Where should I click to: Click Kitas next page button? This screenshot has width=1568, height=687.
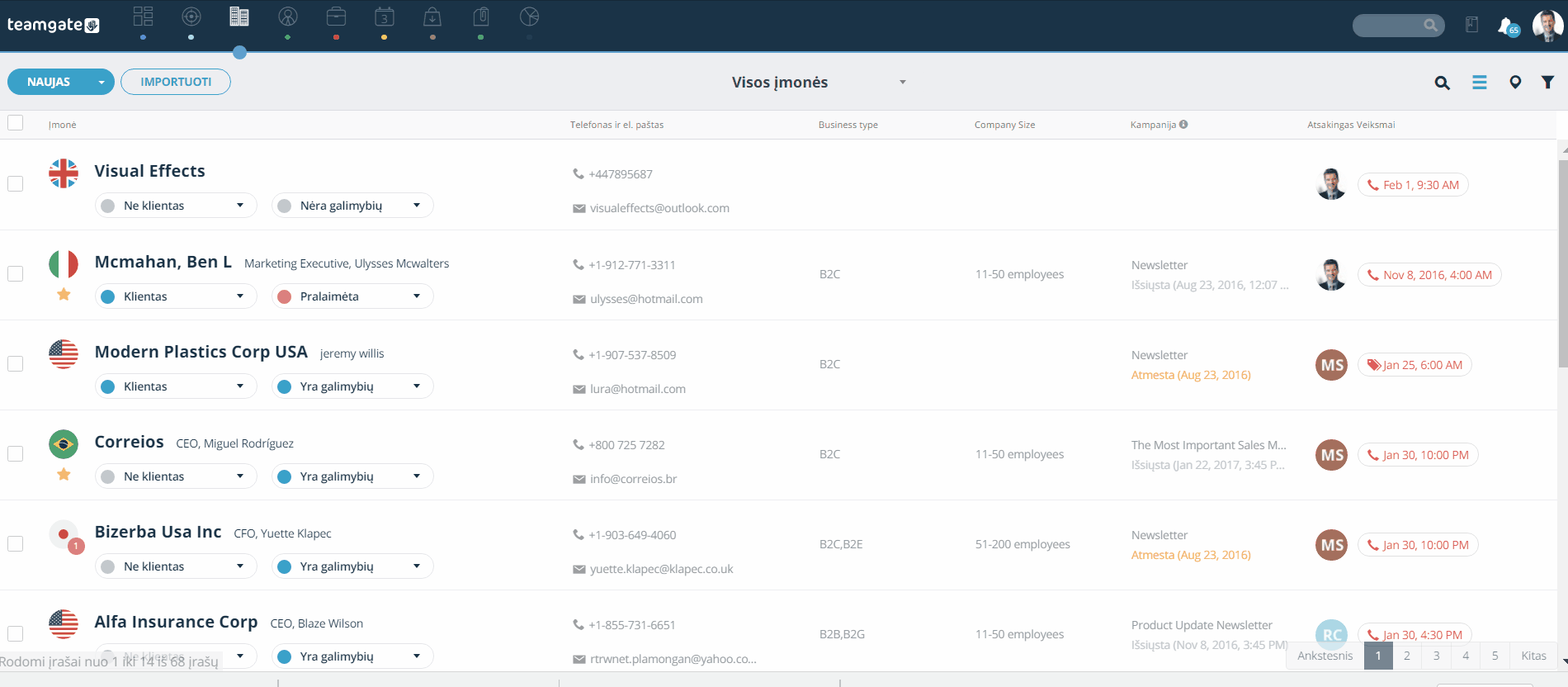click(x=1534, y=656)
